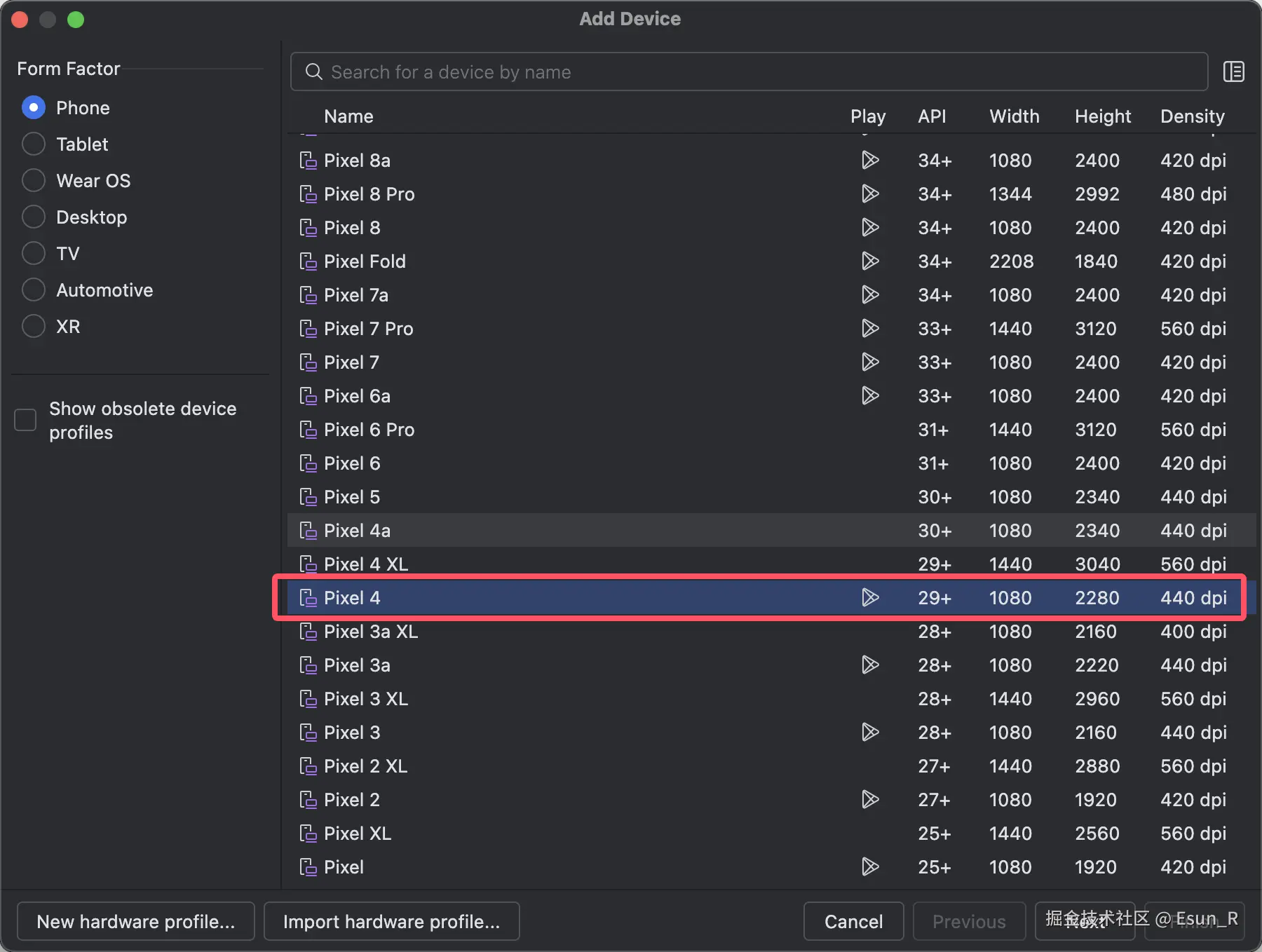The image size is (1262, 952).
Task: Click the Previous button
Action: pos(969,921)
